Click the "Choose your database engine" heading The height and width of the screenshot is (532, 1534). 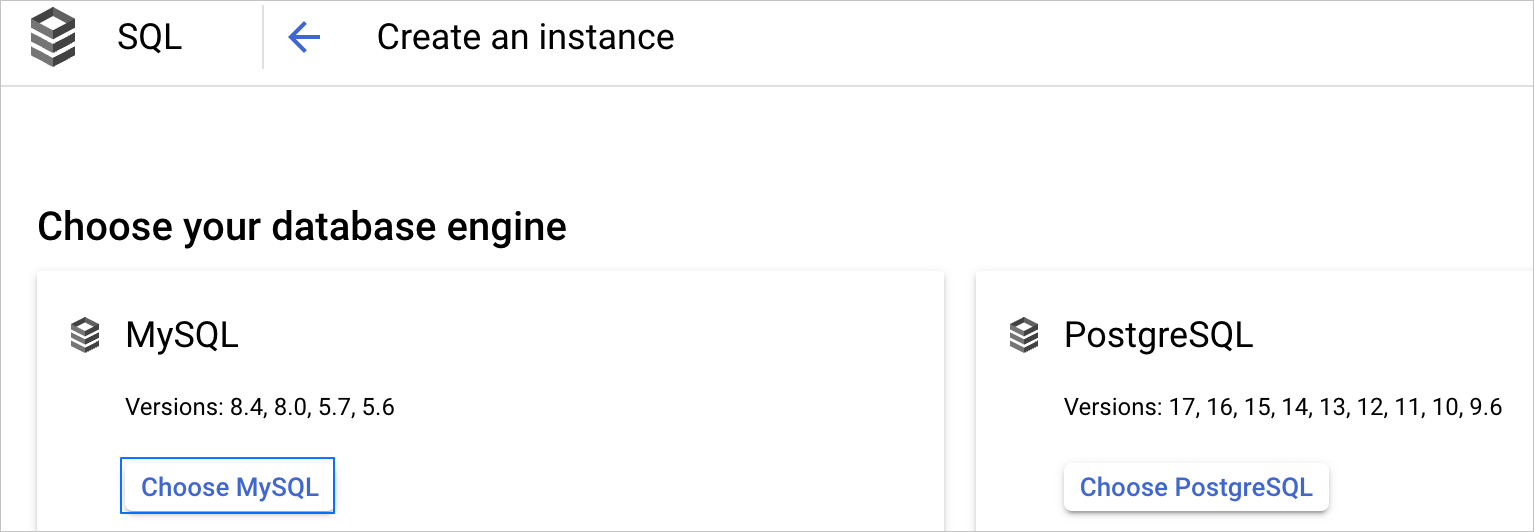pyautogui.click(x=302, y=226)
